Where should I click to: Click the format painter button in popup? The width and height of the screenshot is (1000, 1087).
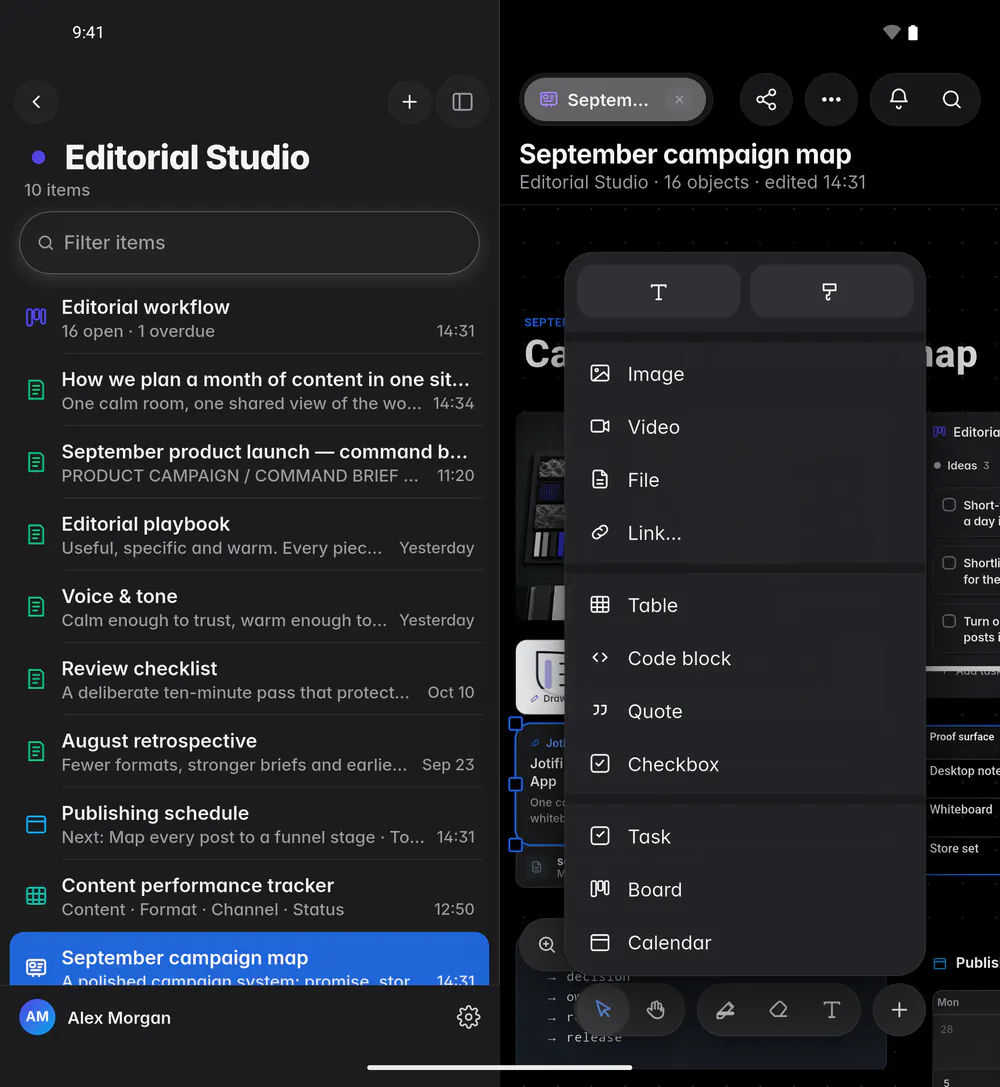(831, 292)
